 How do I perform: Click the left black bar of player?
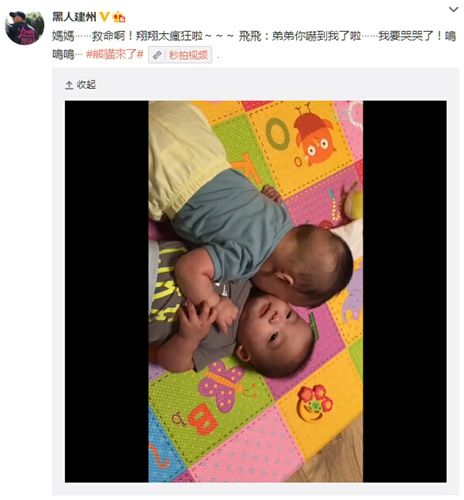point(107,291)
